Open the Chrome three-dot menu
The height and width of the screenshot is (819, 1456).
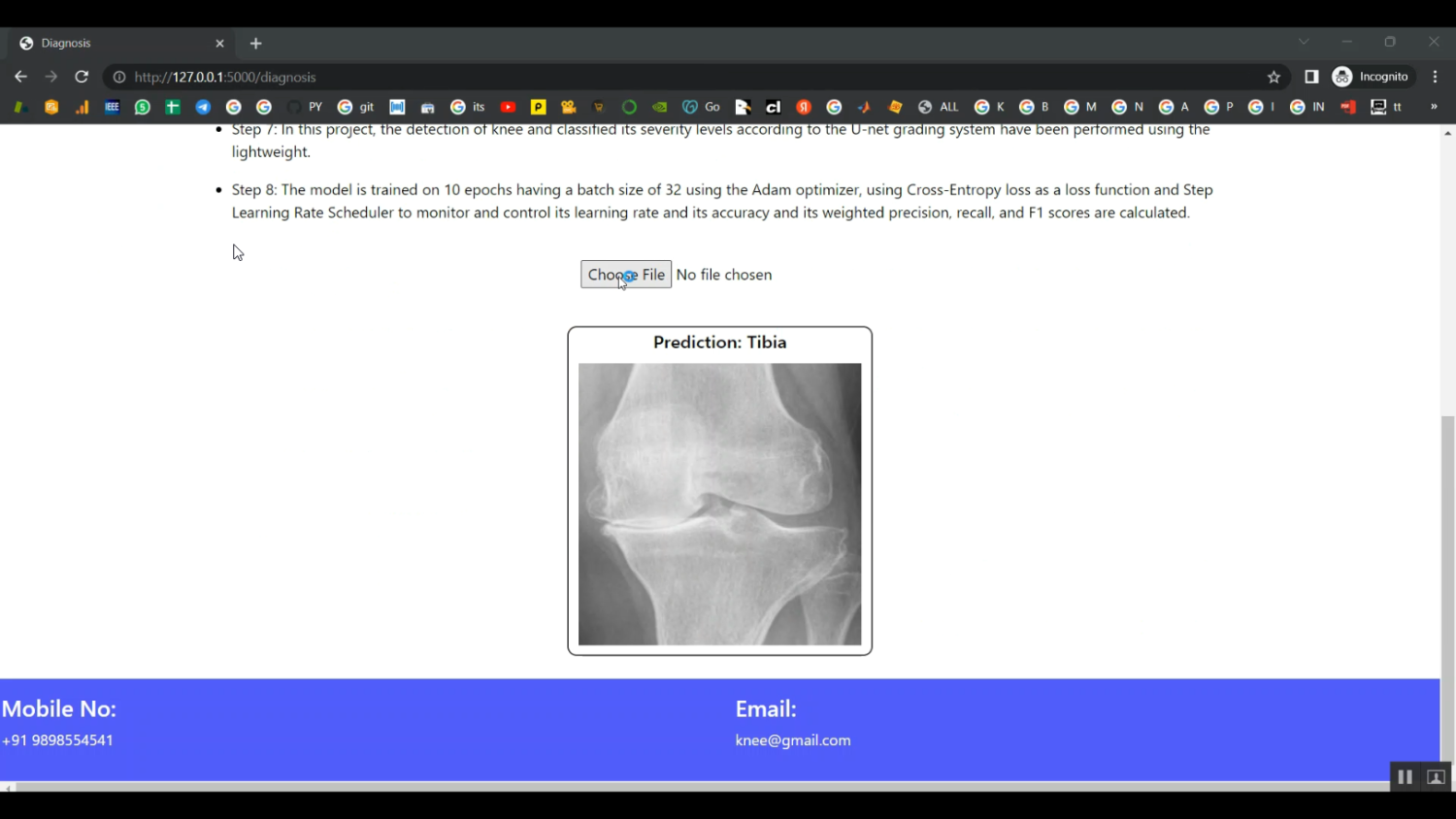tap(1436, 77)
